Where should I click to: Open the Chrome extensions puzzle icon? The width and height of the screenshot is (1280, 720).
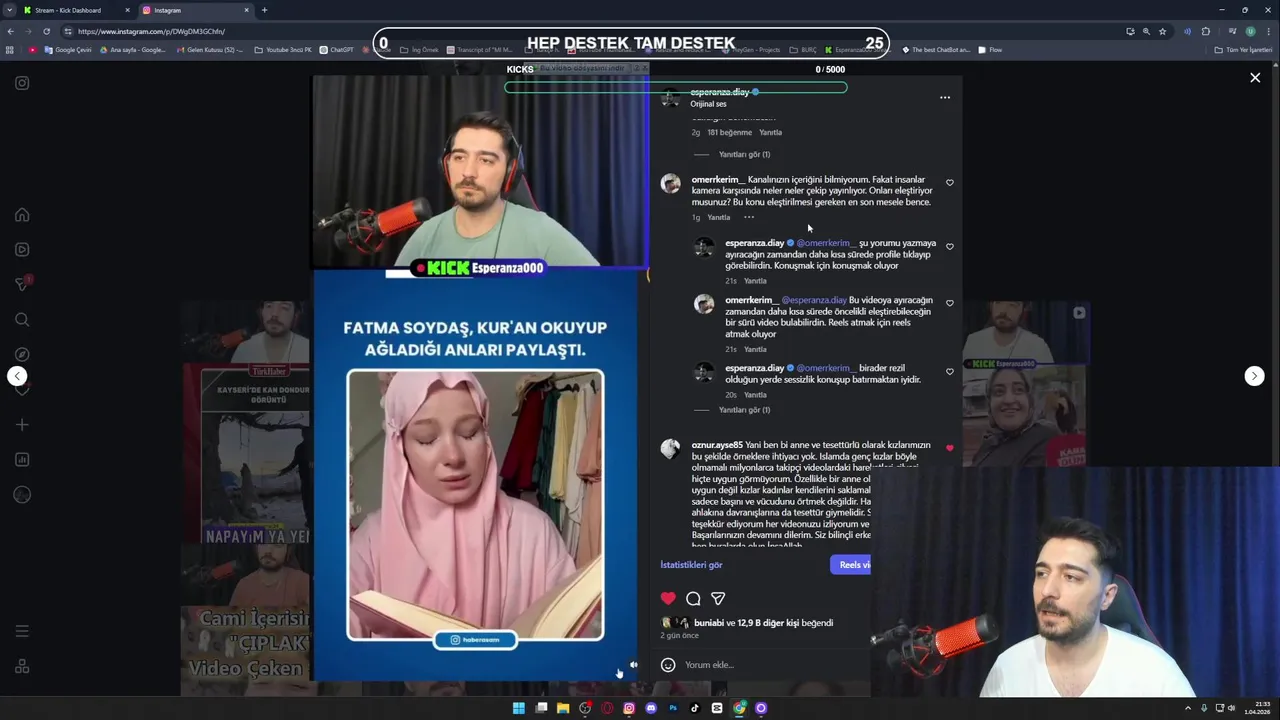pos(1206,31)
